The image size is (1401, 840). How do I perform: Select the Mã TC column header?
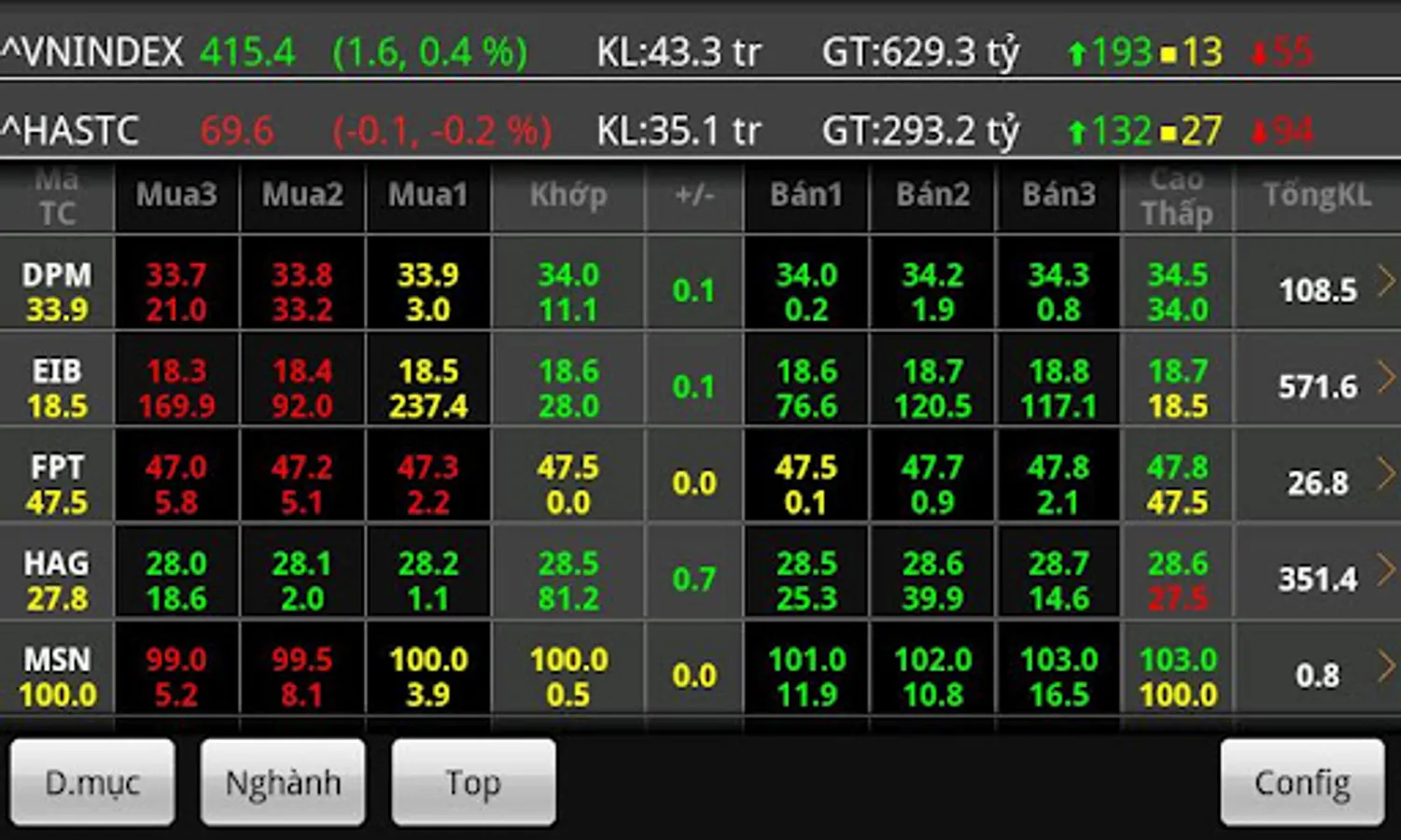[57, 196]
